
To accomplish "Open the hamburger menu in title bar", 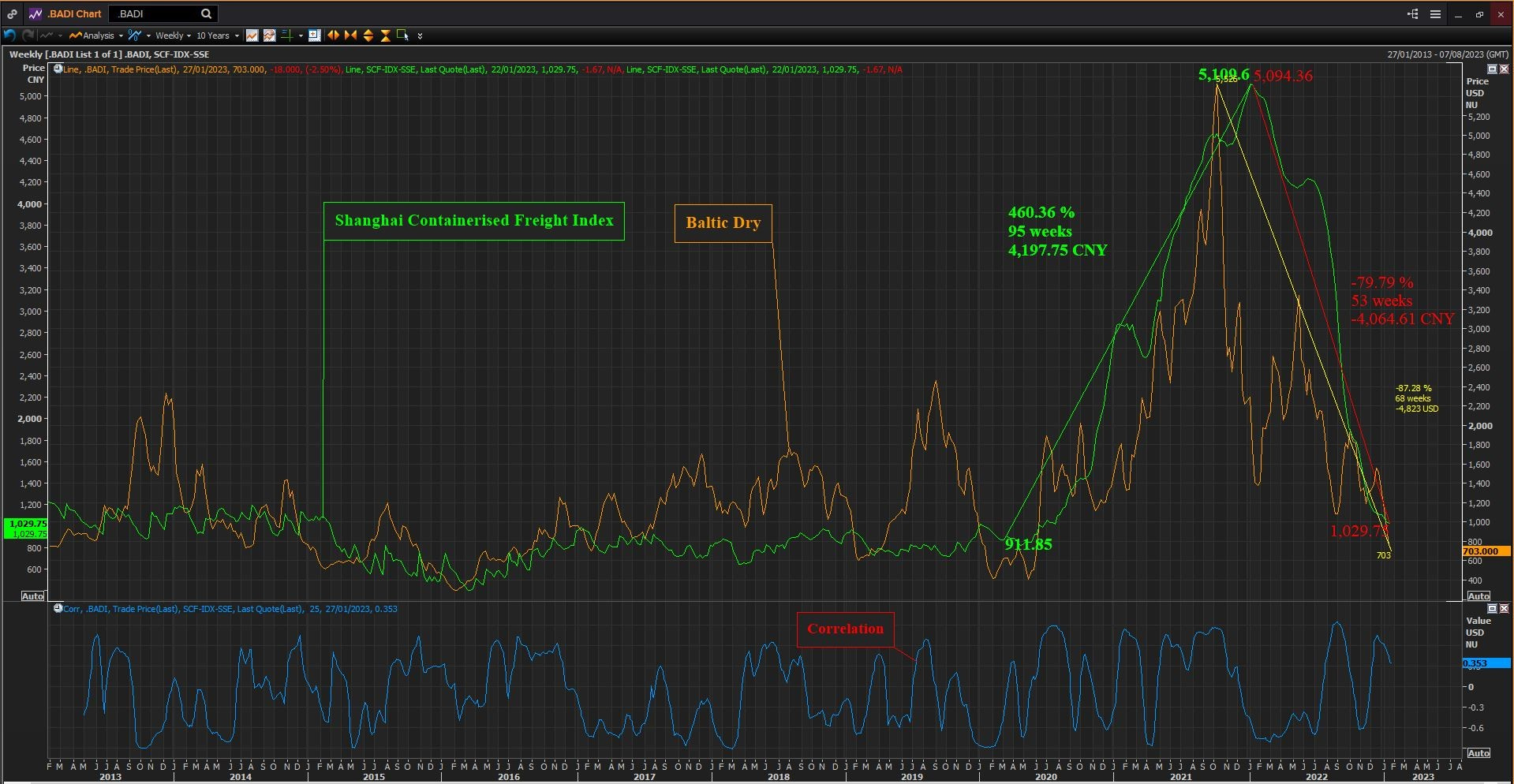I will (x=1435, y=13).
